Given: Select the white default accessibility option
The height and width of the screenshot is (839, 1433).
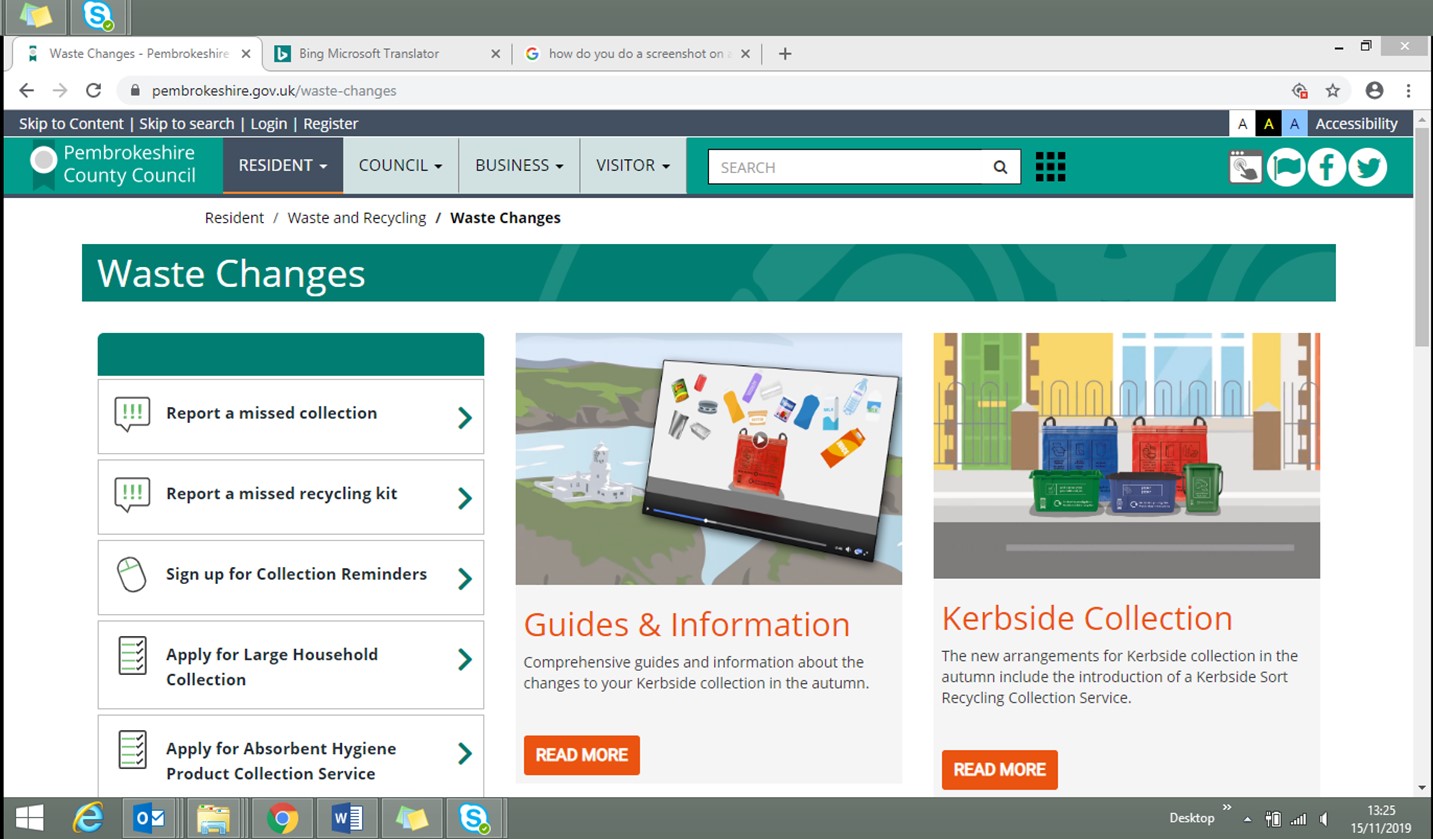Looking at the screenshot, I should point(1242,123).
